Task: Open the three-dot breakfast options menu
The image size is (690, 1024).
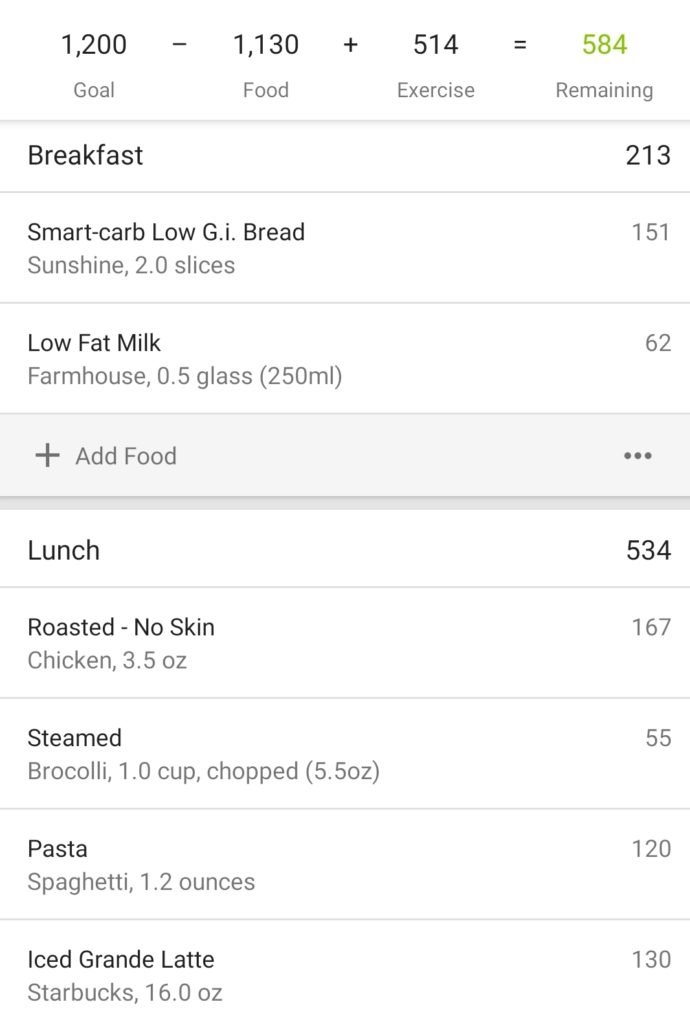Action: point(637,456)
